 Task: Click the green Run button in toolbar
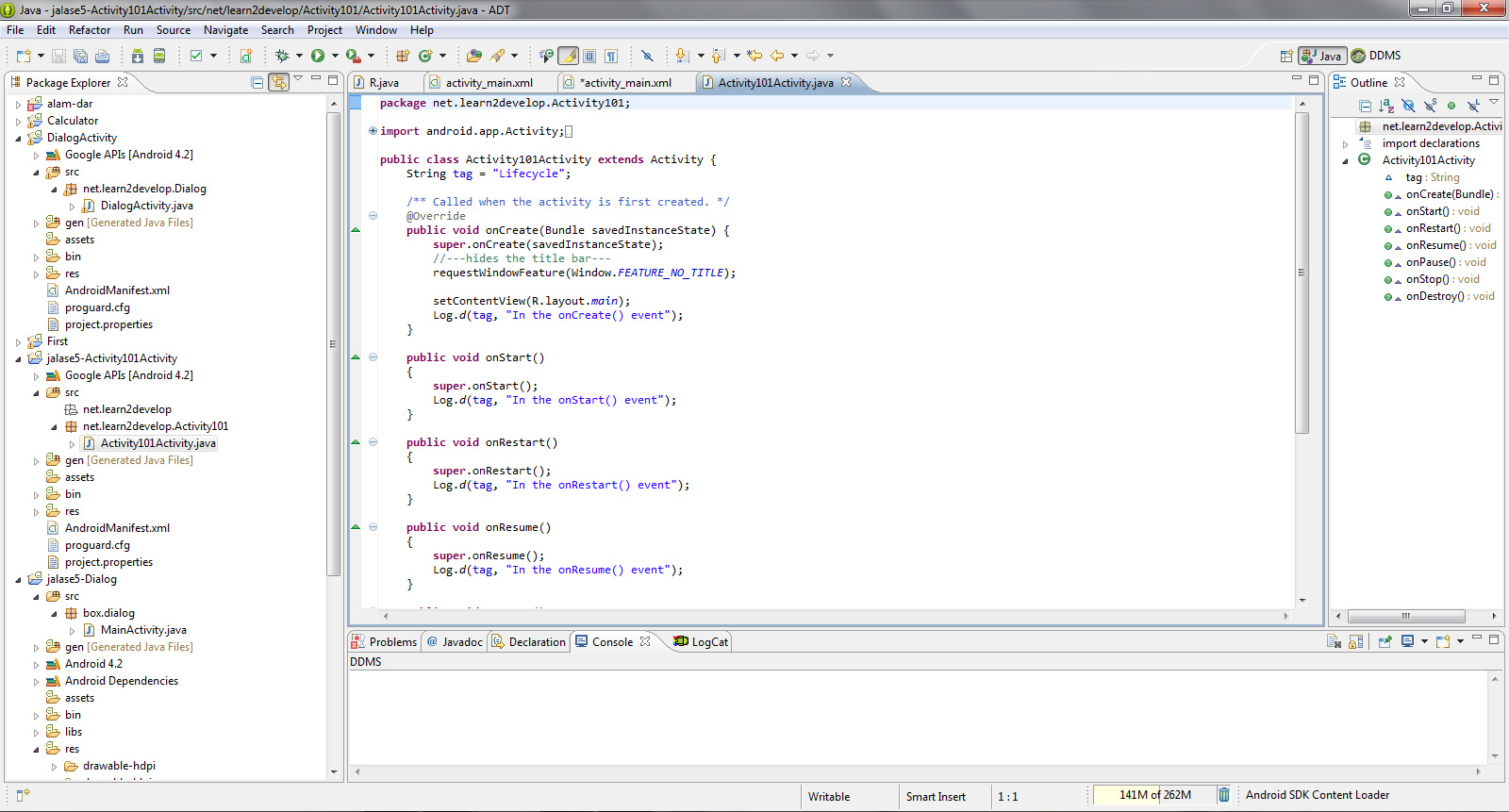(318, 57)
